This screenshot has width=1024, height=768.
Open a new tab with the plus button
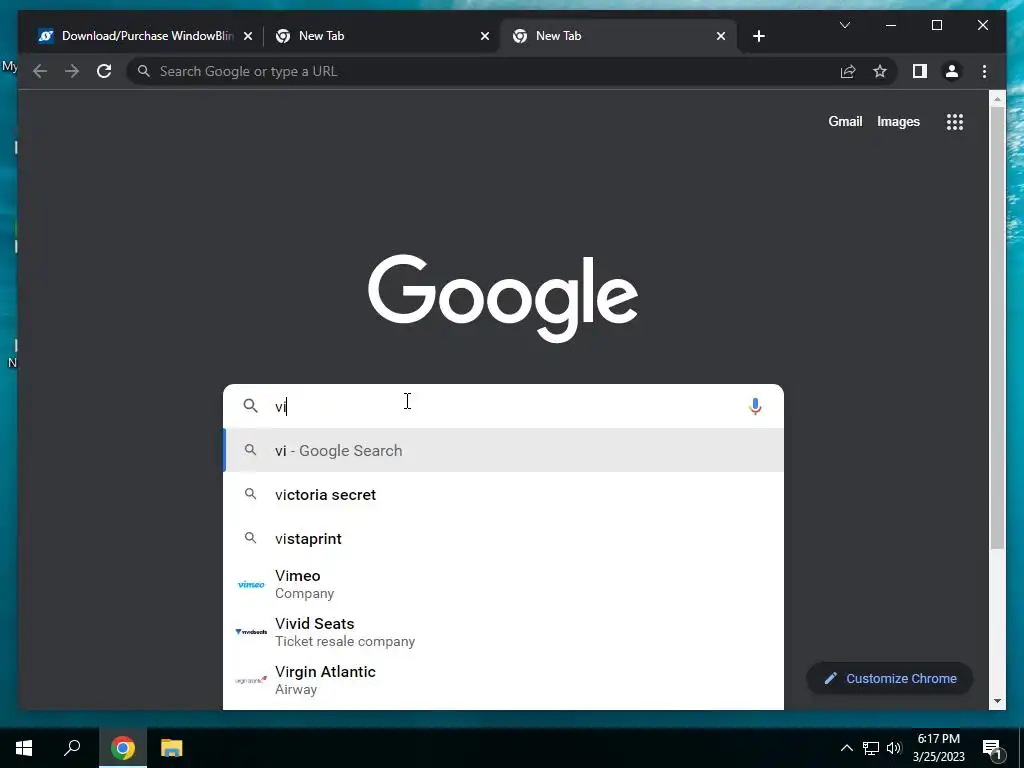tap(758, 36)
